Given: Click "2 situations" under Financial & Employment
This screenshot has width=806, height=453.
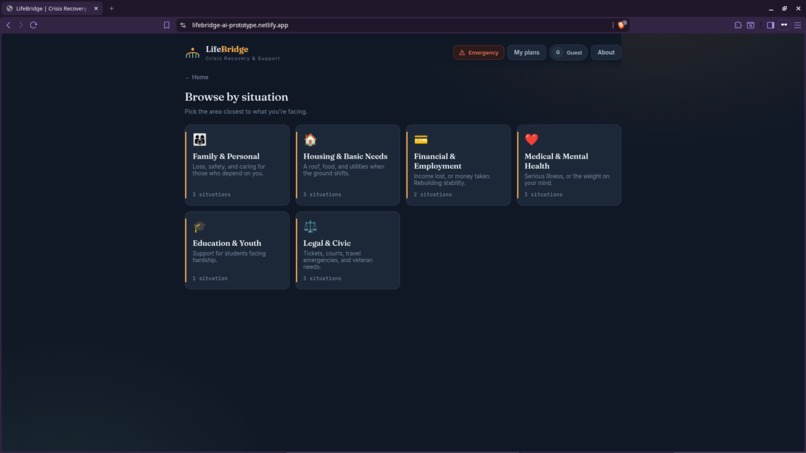Looking at the screenshot, I should click(433, 195).
